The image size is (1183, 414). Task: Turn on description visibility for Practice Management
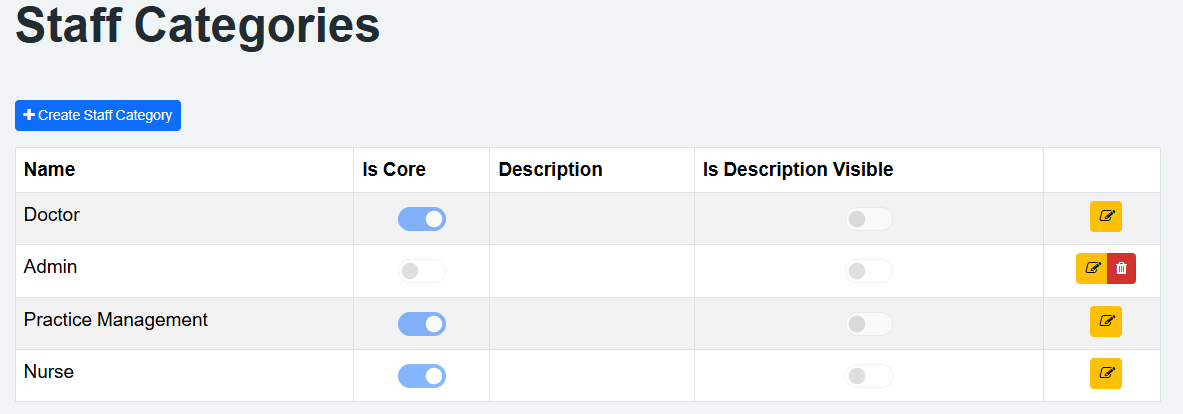[x=868, y=324]
